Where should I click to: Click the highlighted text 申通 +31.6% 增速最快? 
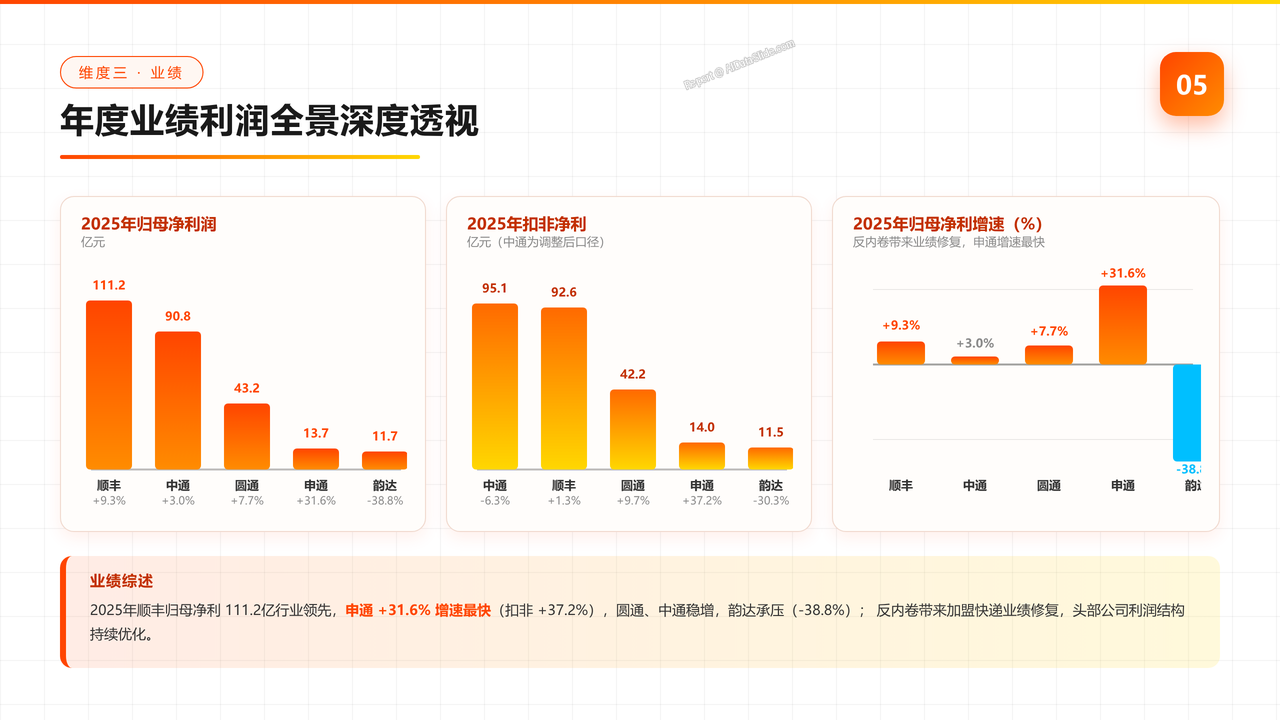tap(418, 610)
